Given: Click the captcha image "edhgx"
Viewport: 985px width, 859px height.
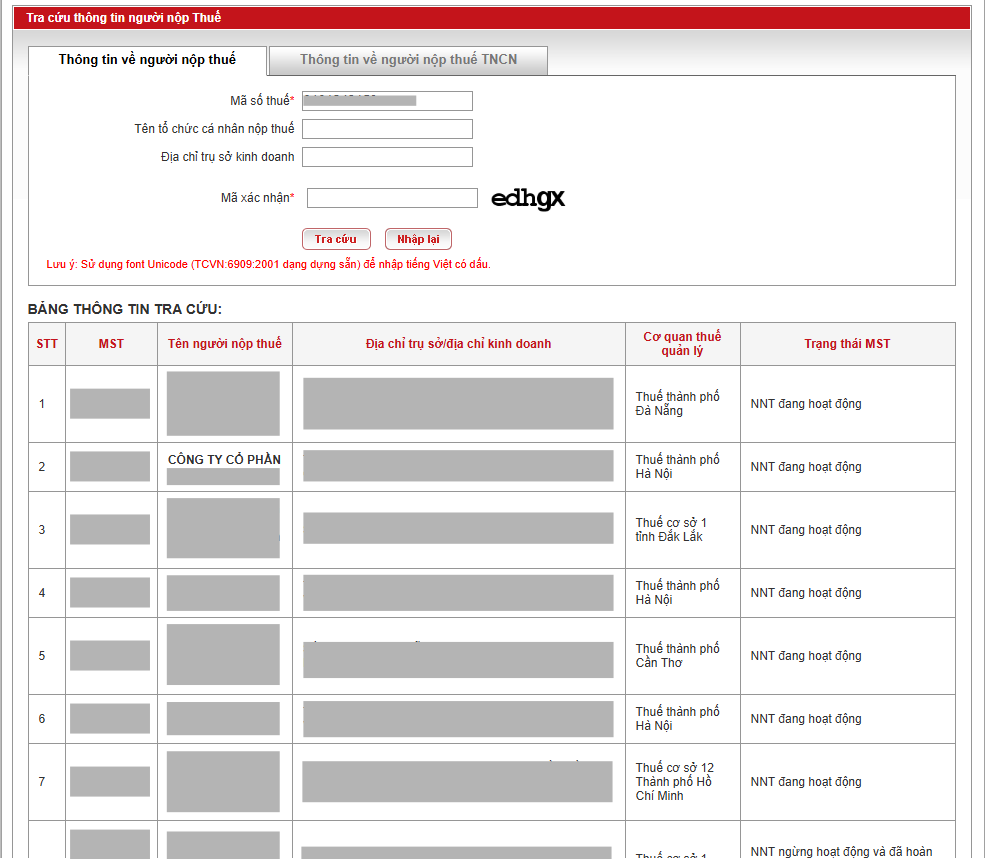Looking at the screenshot, I should click(x=528, y=199).
